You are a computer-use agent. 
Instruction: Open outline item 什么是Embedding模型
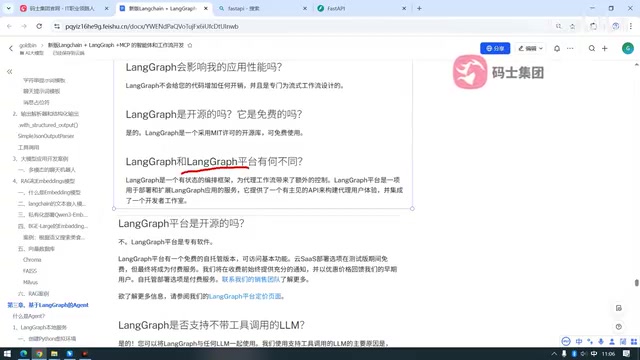pyautogui.click(x=49, y=192)
